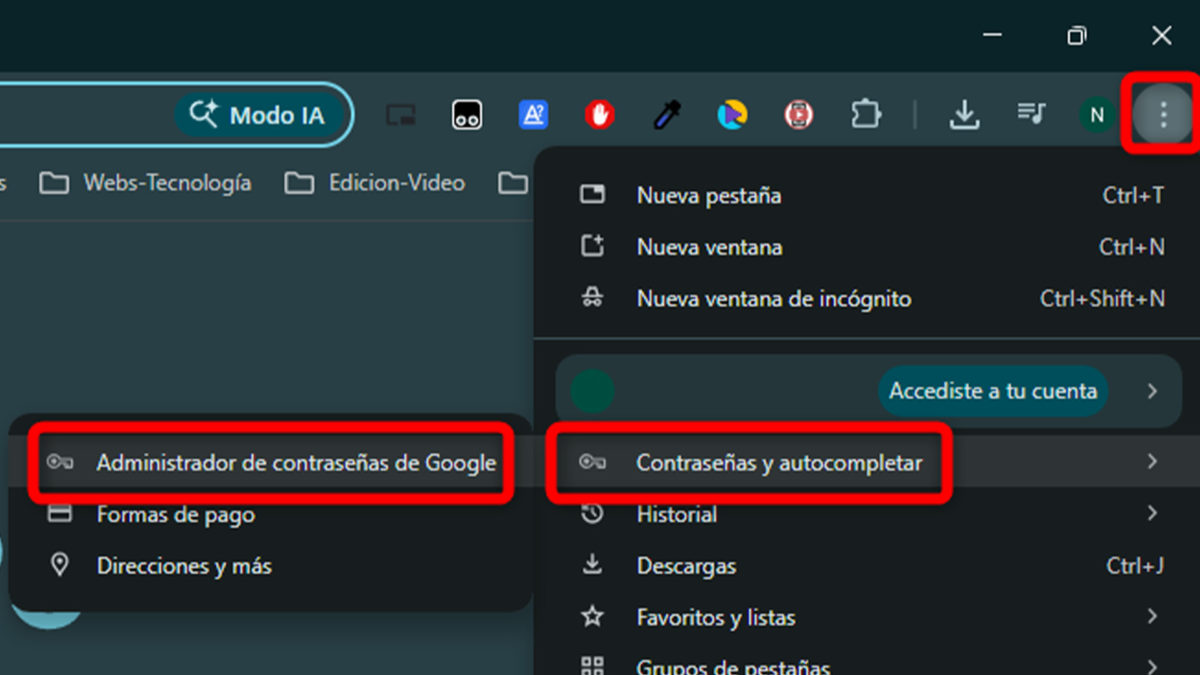Expand chevron beside Contraseñas y autocompletar
The image size is (1200, 675).
pyautogui.click(x=1152, y=462)
